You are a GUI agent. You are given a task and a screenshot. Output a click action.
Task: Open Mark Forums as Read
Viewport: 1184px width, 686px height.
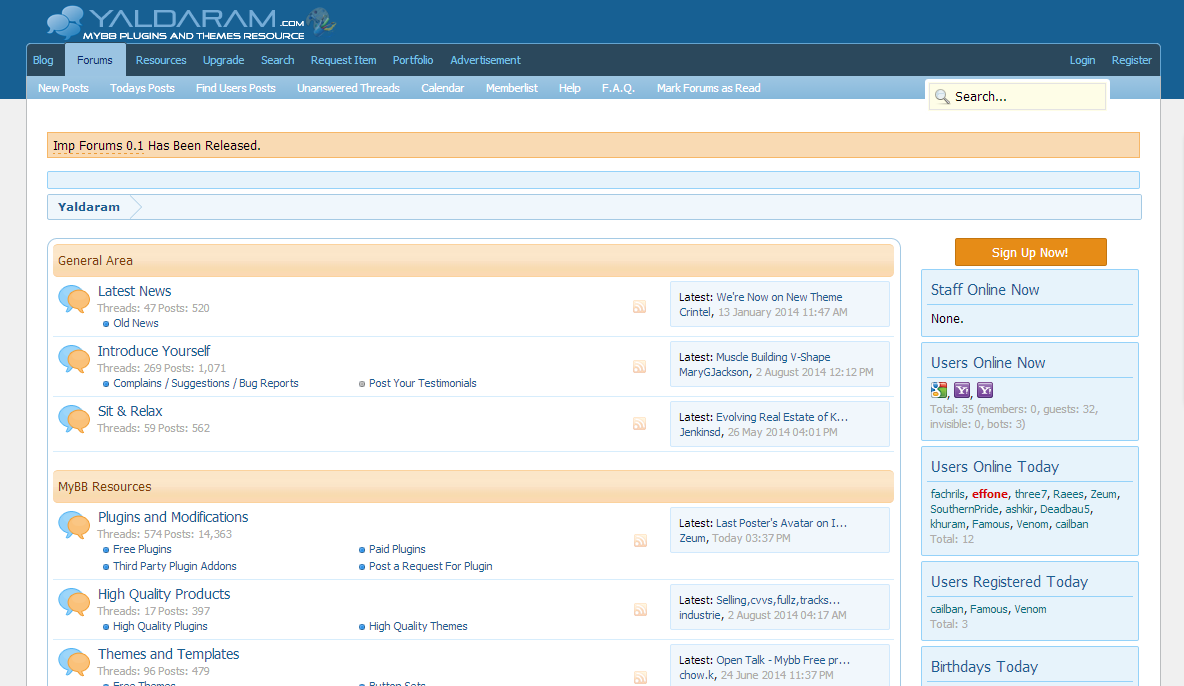tap(708, 88)
